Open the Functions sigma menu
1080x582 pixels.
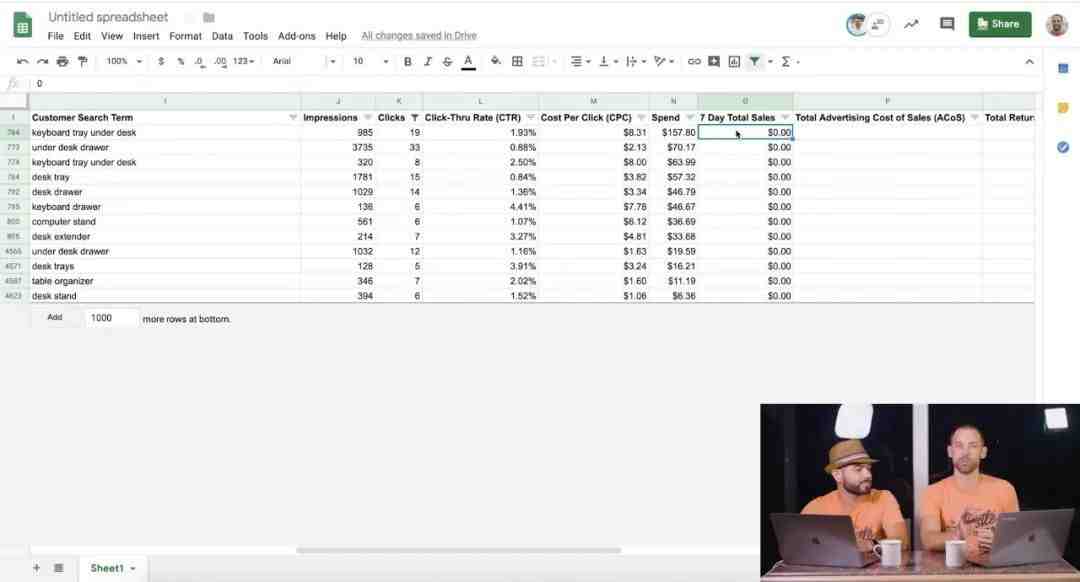coord(786,61)
